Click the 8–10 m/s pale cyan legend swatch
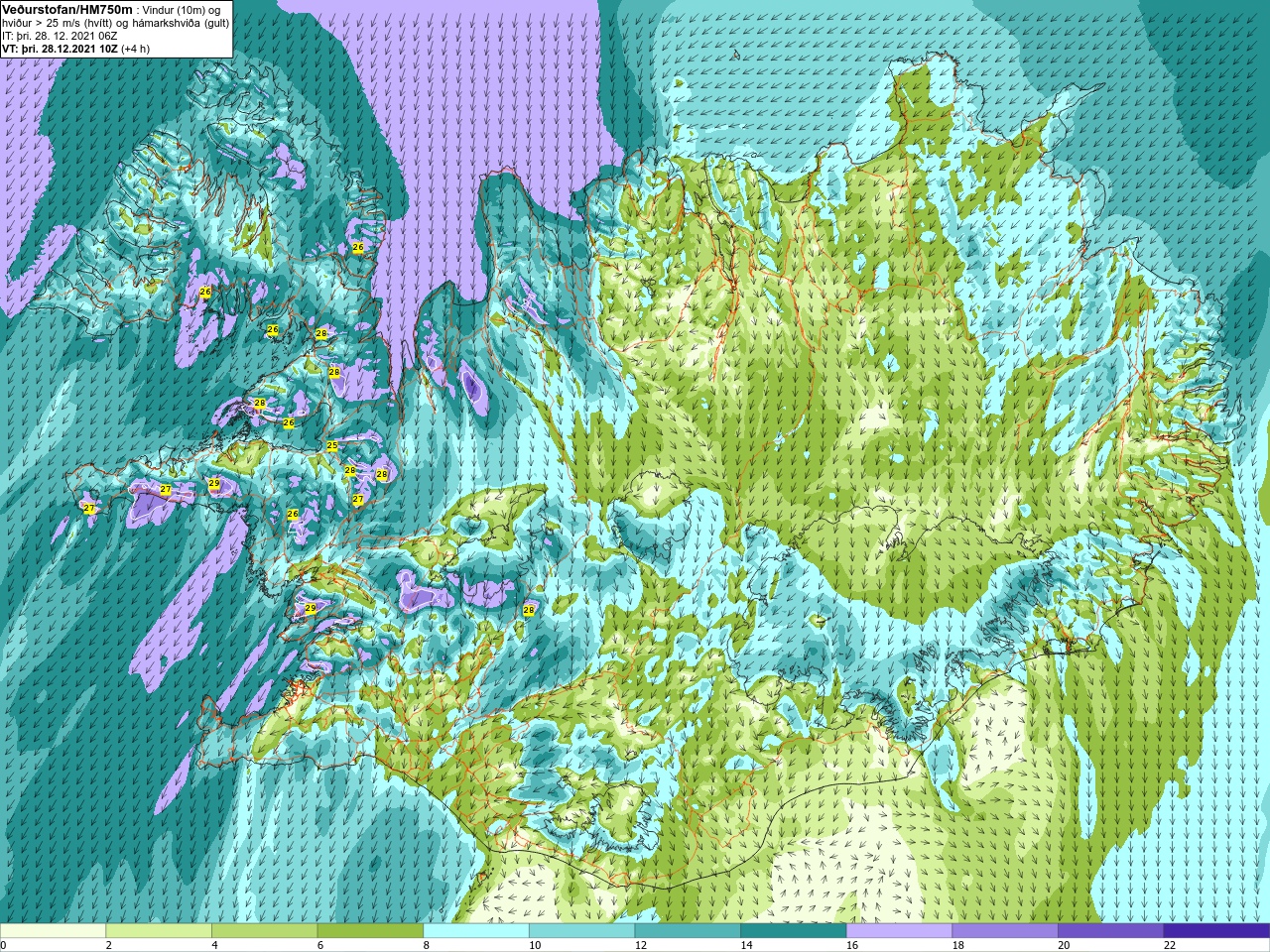 tap(476, 931)
